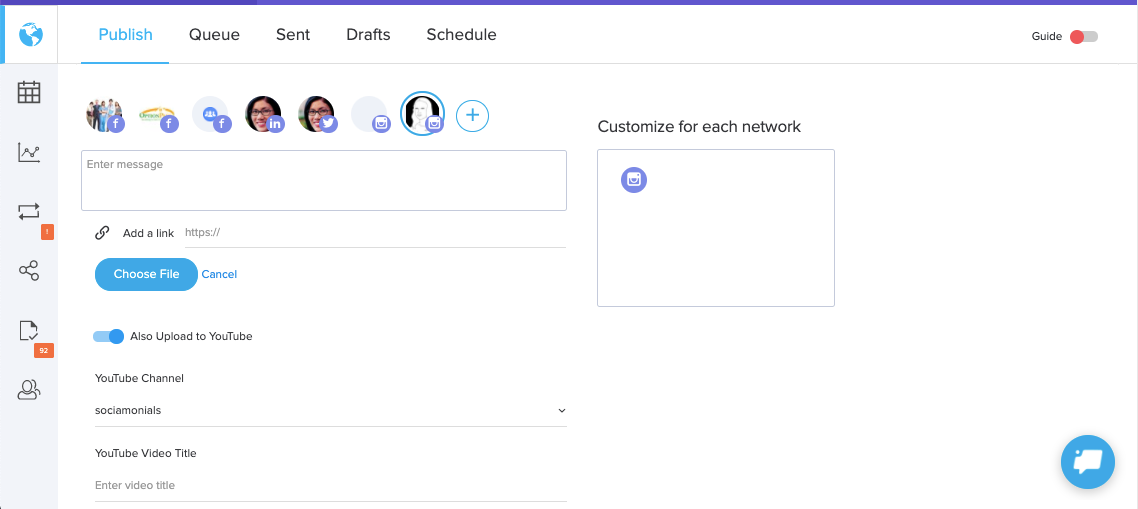Click the Customize for each network heading

(x=699, y=126)
